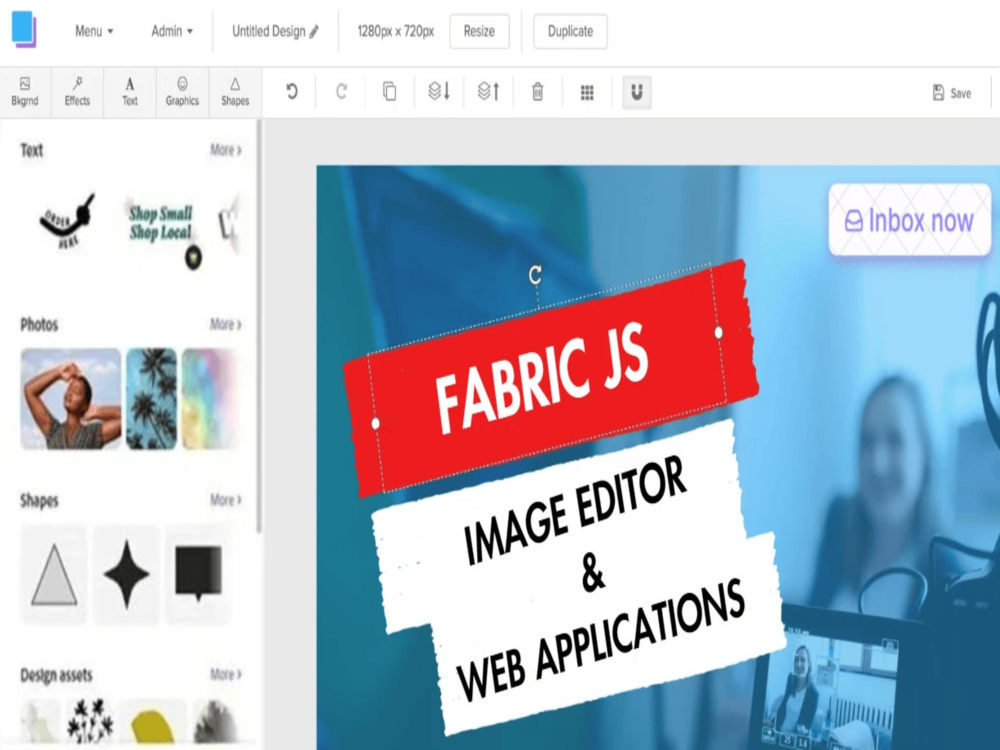Screen dimensions: 1000x750
Task: Open More link for Shapes section
Action: [226, 500]
